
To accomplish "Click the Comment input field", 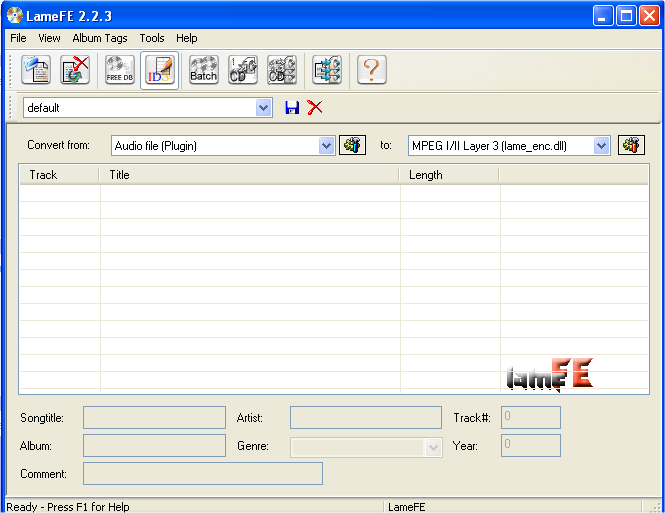I will pos(203,474).
